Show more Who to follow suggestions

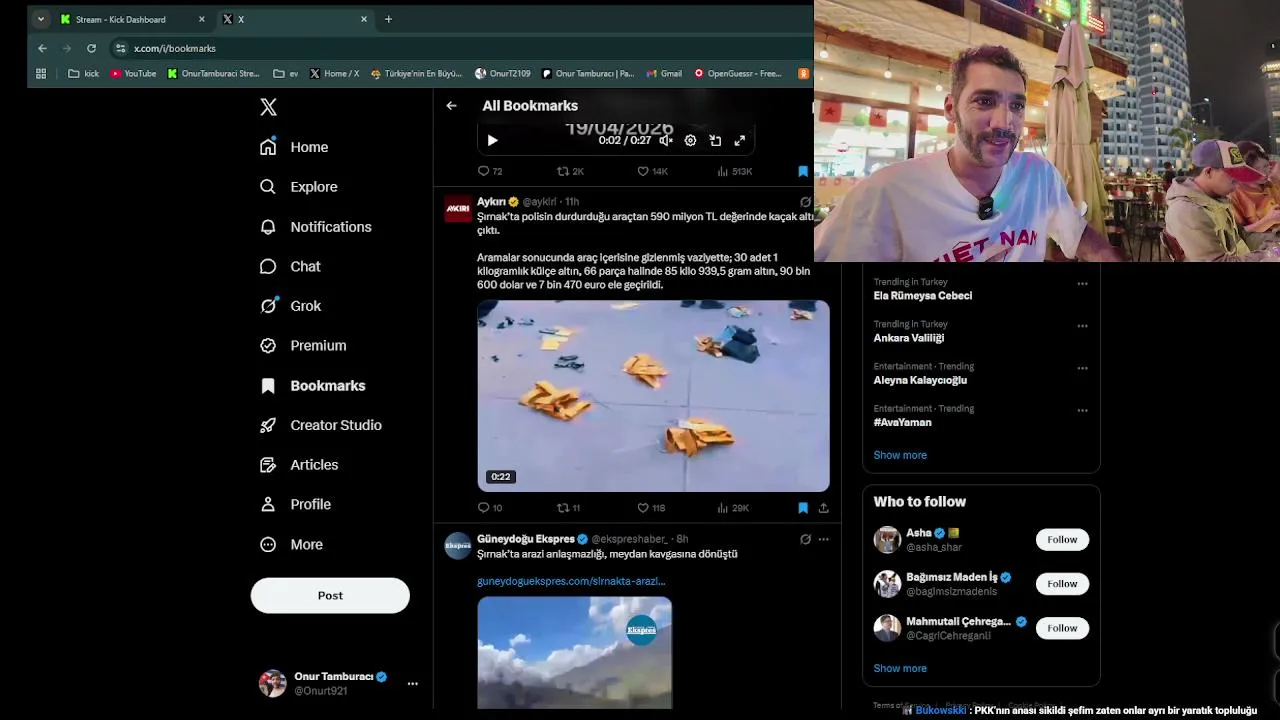coord(900,668)
